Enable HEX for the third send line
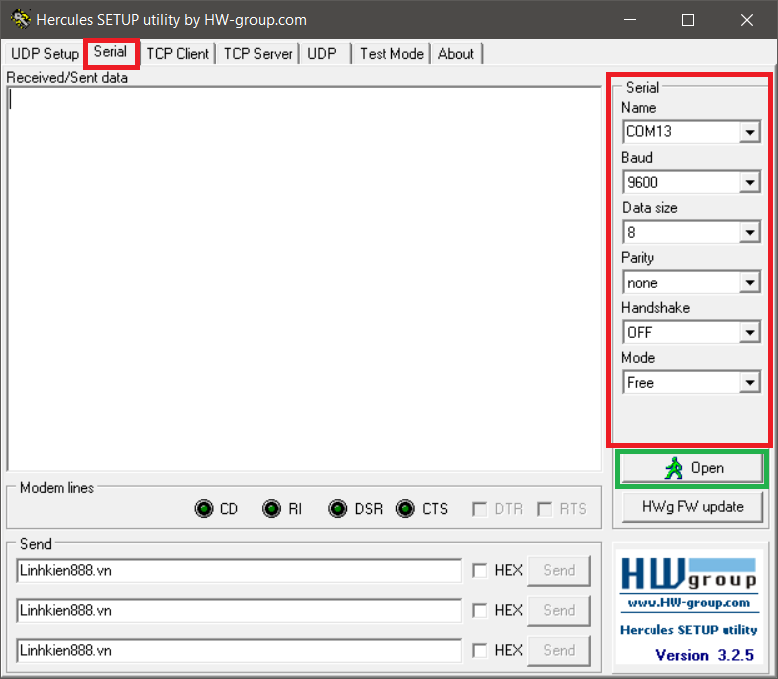 pyautogui.click(x=479, y=650)
